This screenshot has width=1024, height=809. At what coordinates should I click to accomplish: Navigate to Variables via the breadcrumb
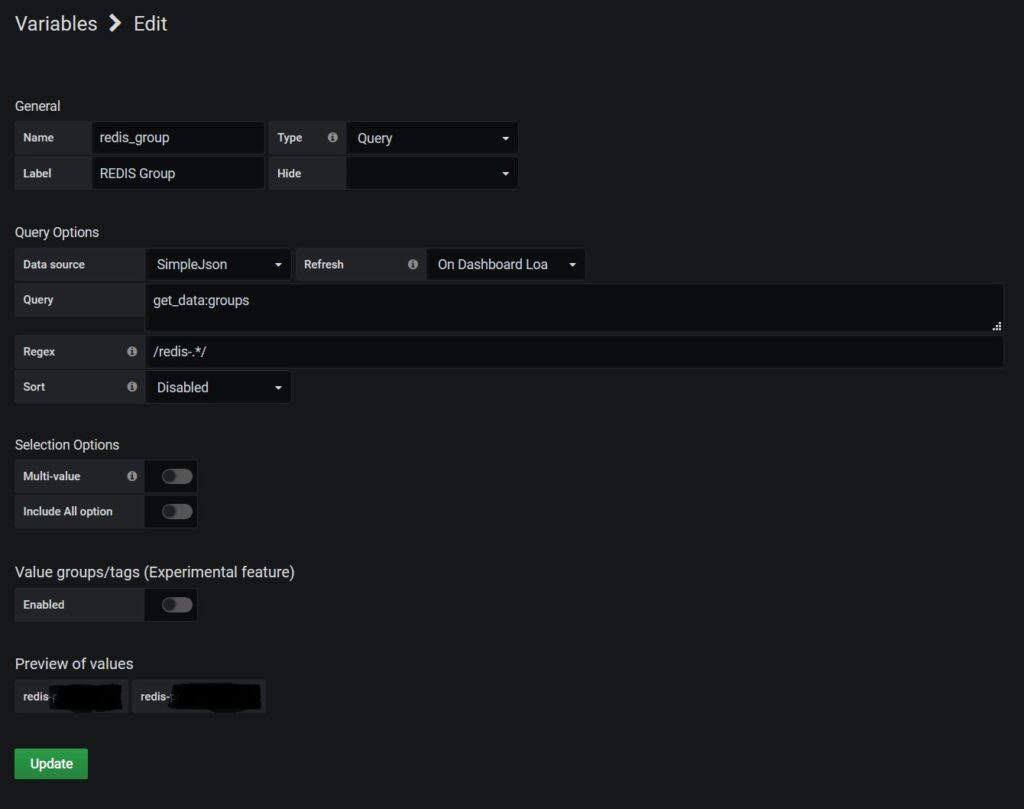[x=55, y=23]
